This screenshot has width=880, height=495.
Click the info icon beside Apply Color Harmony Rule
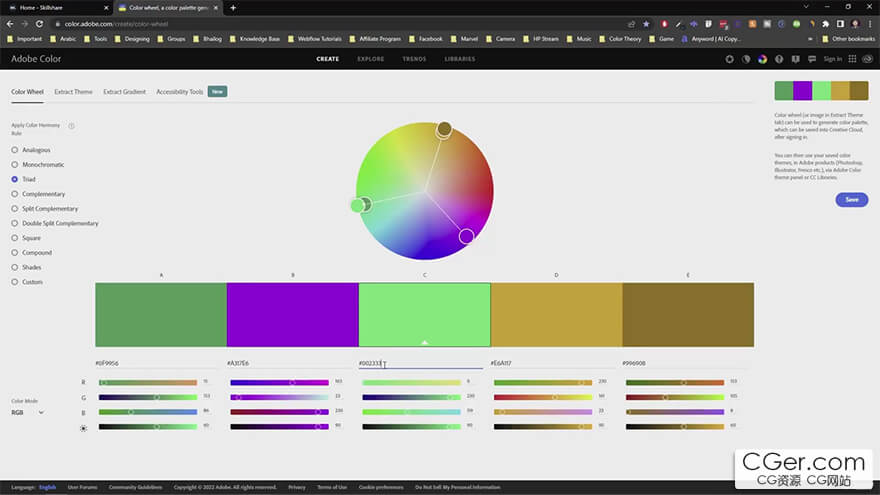pos(71,126)
